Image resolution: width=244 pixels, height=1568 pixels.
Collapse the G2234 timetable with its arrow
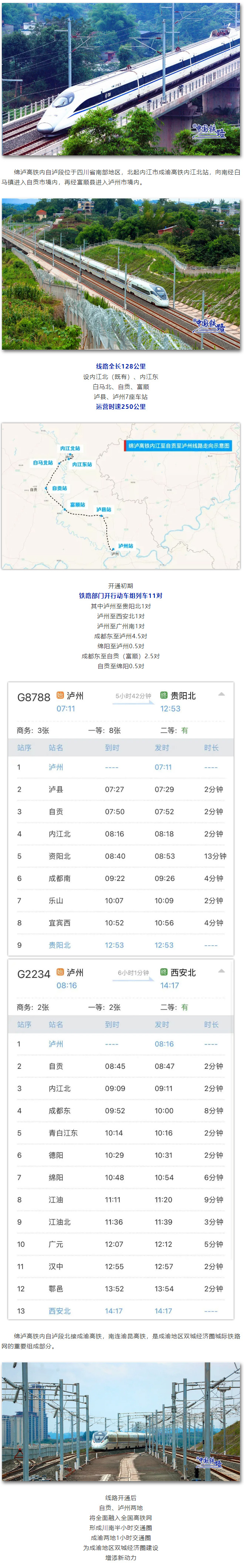[221, 971]
